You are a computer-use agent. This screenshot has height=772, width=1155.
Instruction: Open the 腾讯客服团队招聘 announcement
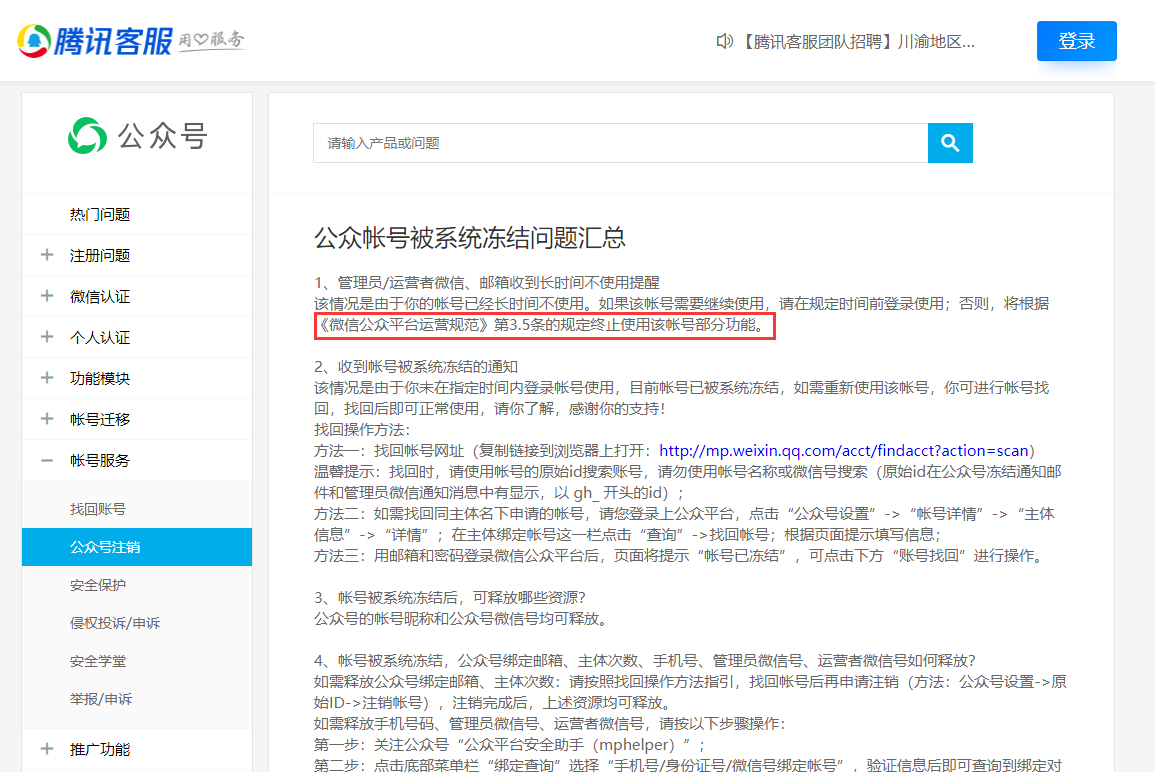857,42
